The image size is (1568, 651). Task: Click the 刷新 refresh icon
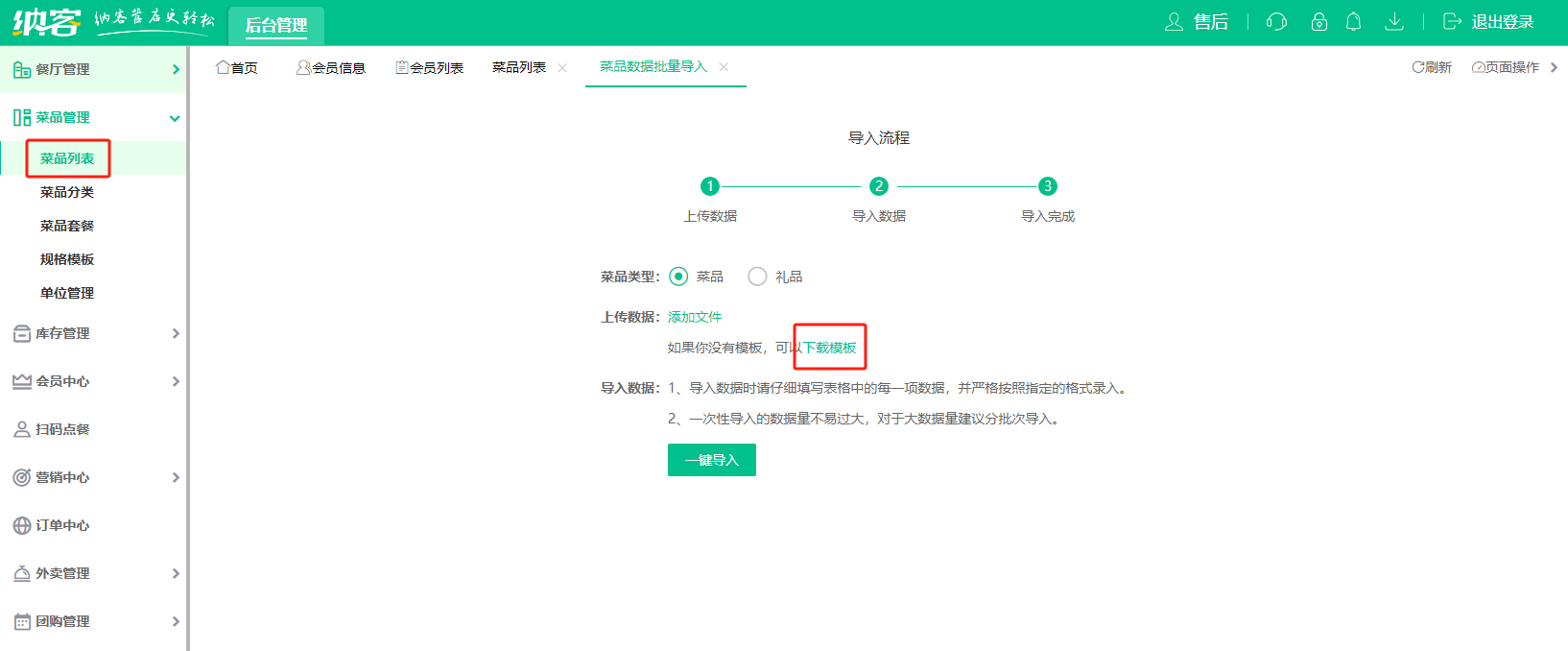click(x=1417, y=67)
